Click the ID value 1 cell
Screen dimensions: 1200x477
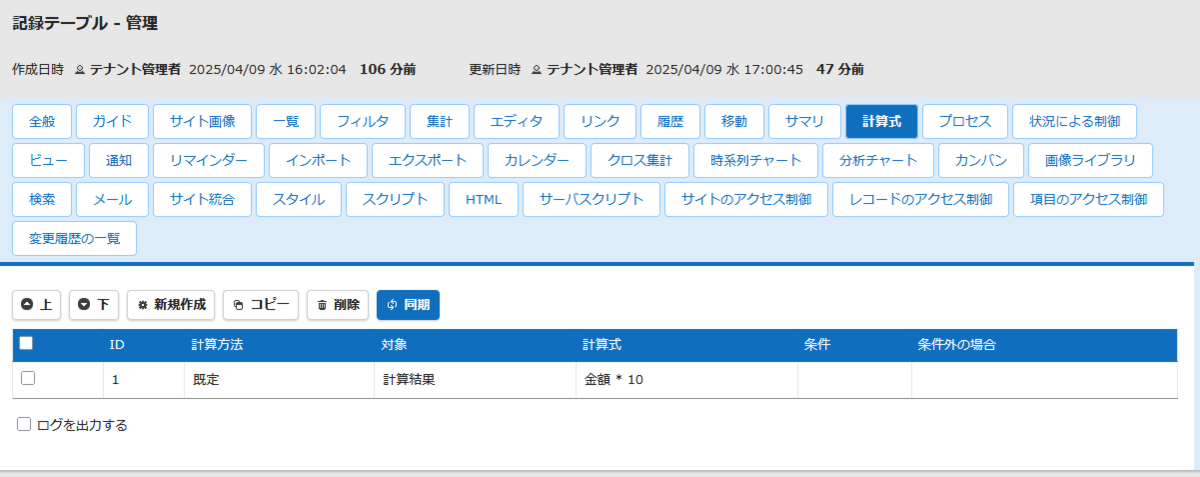point(143,380)
